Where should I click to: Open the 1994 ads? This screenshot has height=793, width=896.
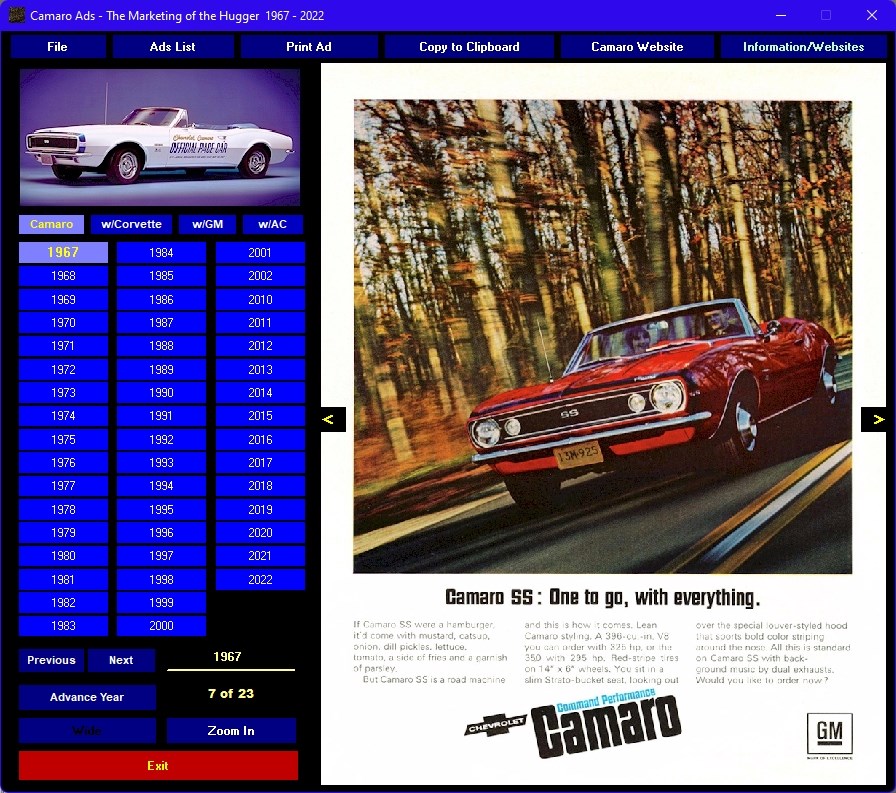click(161, 486)
